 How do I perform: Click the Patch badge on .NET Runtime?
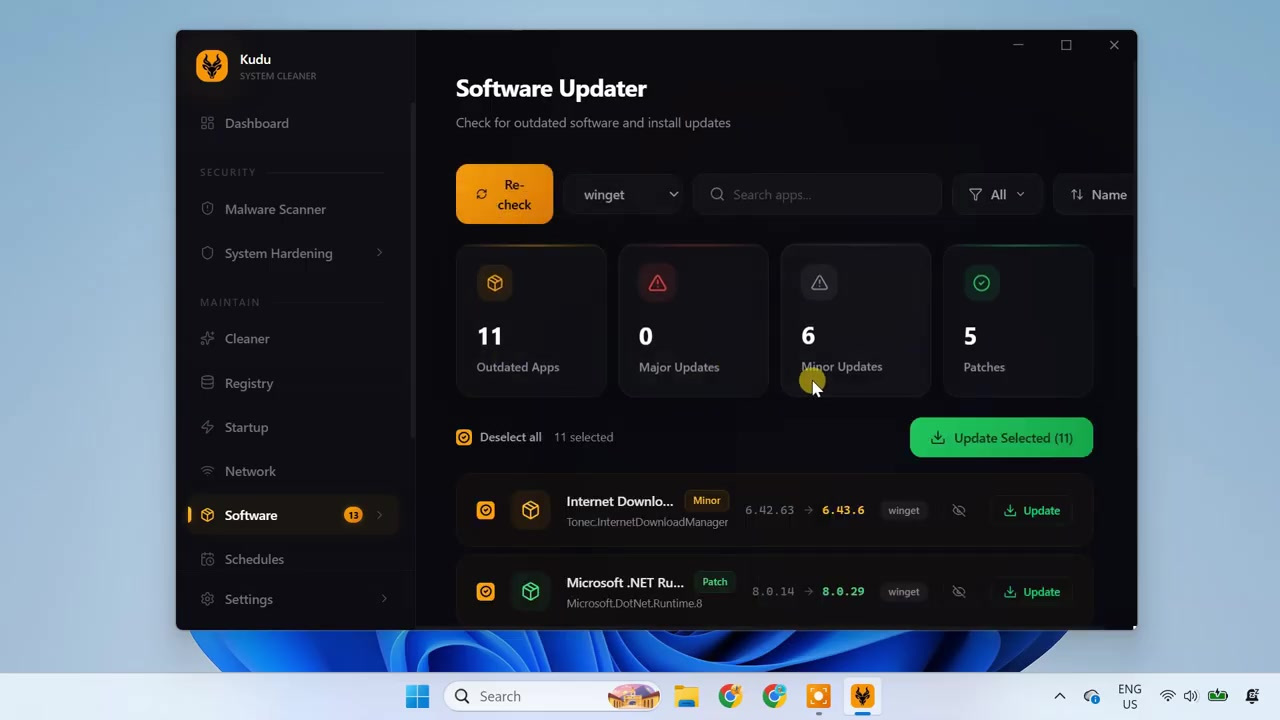click(x=714, y=582)
